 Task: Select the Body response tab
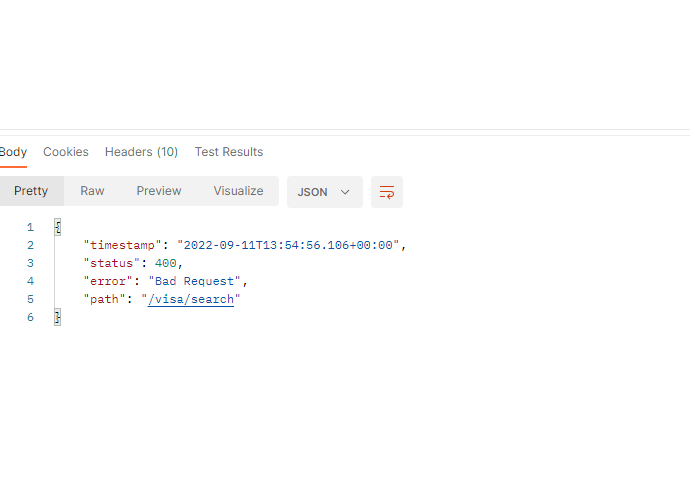[13, 152]
